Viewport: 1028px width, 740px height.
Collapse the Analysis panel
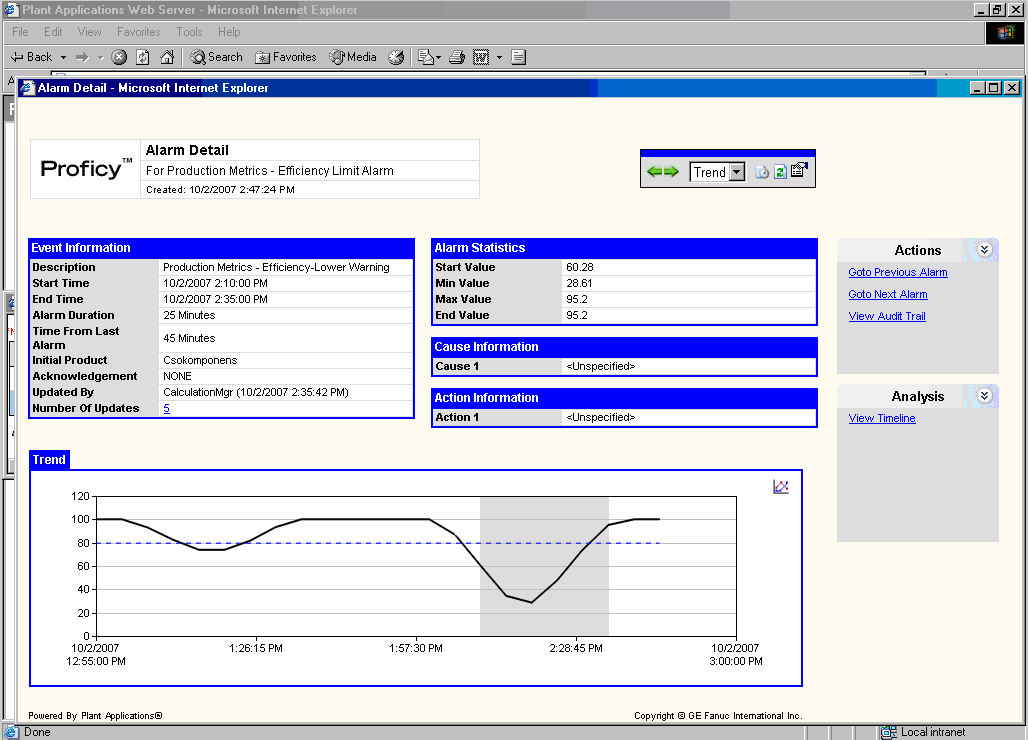[x=984, y=396]
